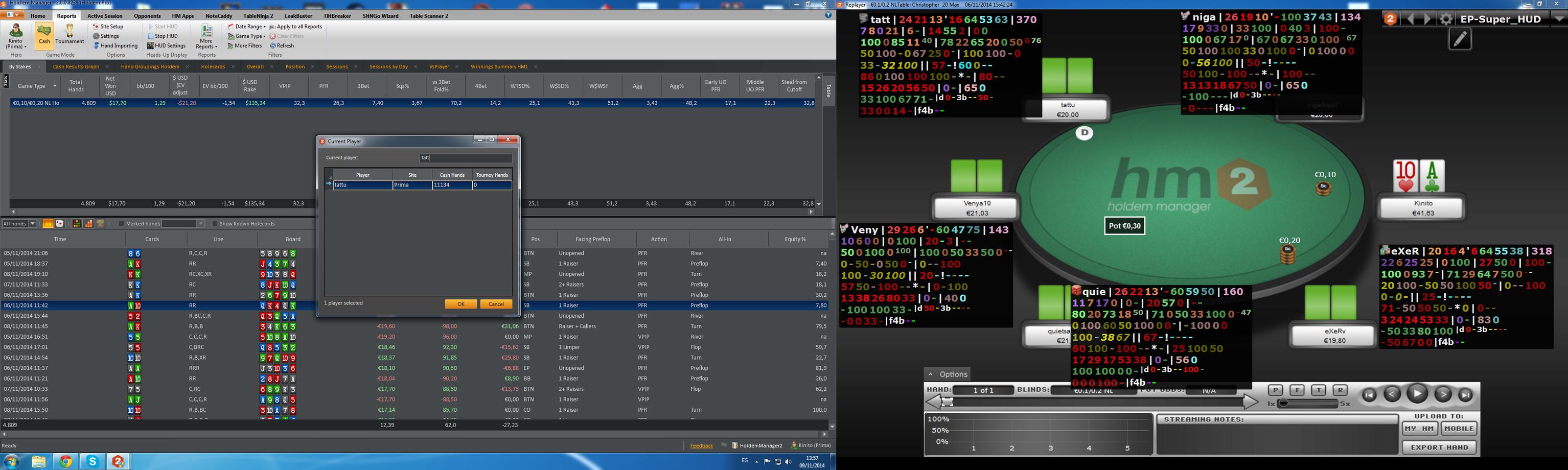Open Skype from the taskbar

pos(93,461)
